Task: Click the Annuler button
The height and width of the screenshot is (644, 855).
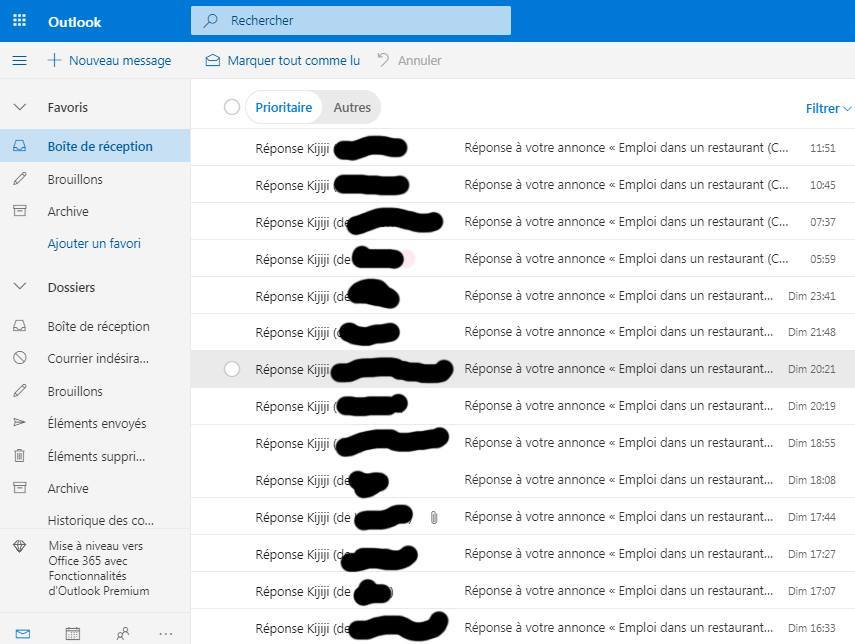Action: tap(409, 60)
